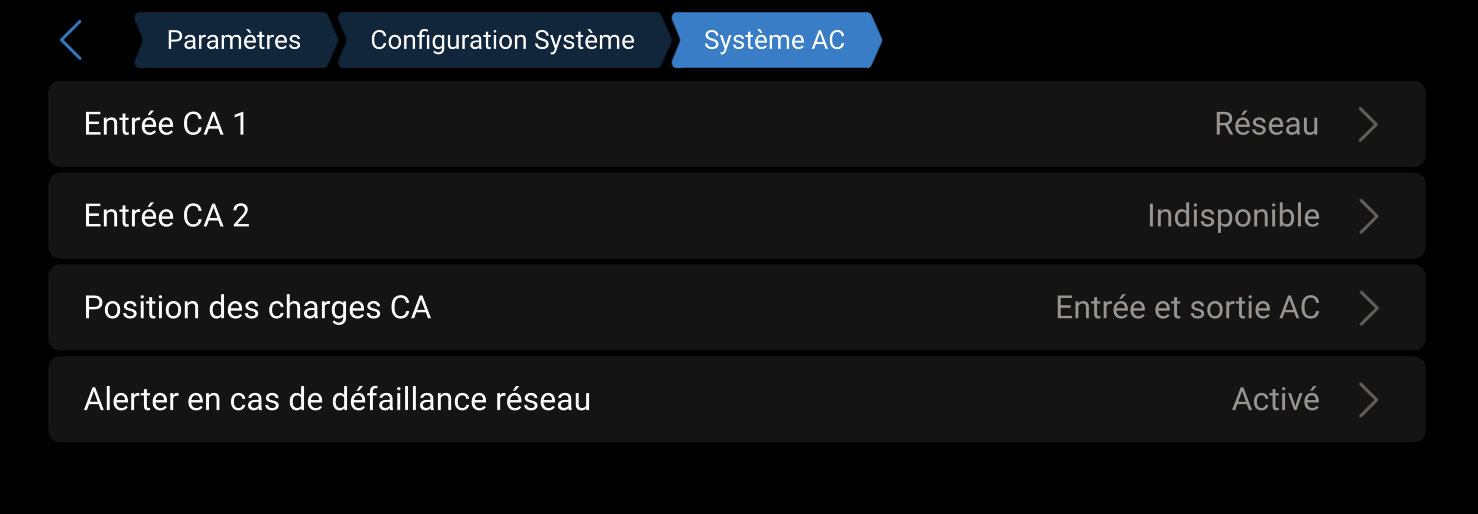Viewport: 1478px width, 514px height.
Task: Select Position des charges CA label
Action: pyautogui.click(x=257, y=308)
